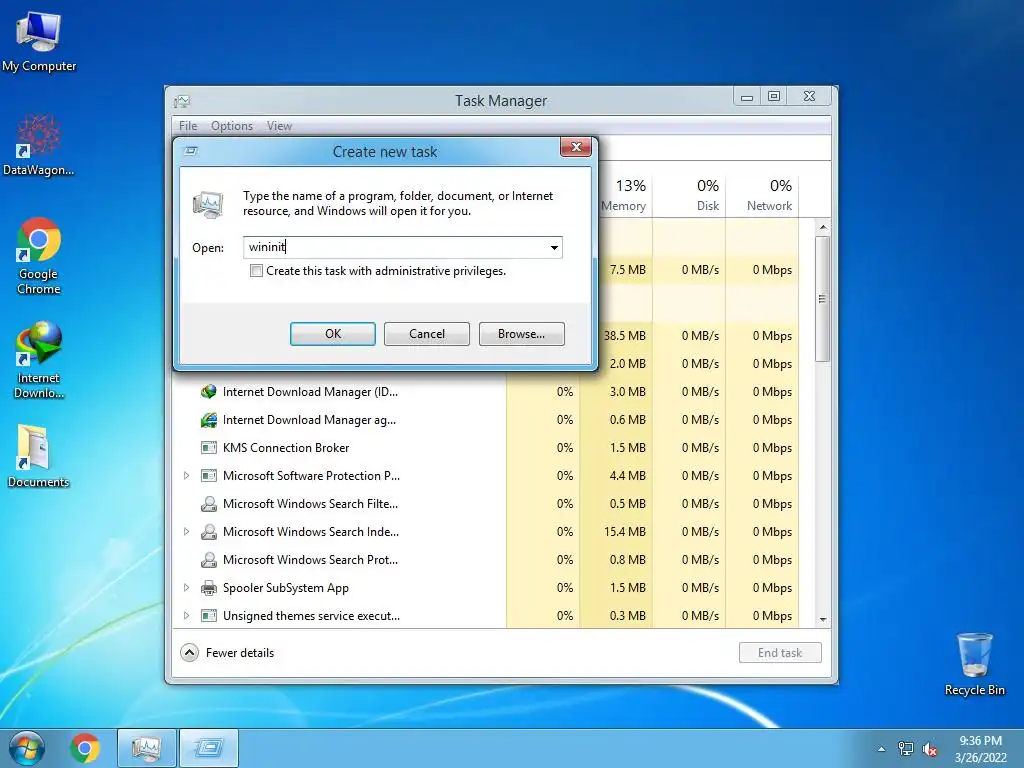The height and width of the screenshot is (768, 1024).
Task: Click the Microsoft Software Protection process icon
Action: [208, 476]
